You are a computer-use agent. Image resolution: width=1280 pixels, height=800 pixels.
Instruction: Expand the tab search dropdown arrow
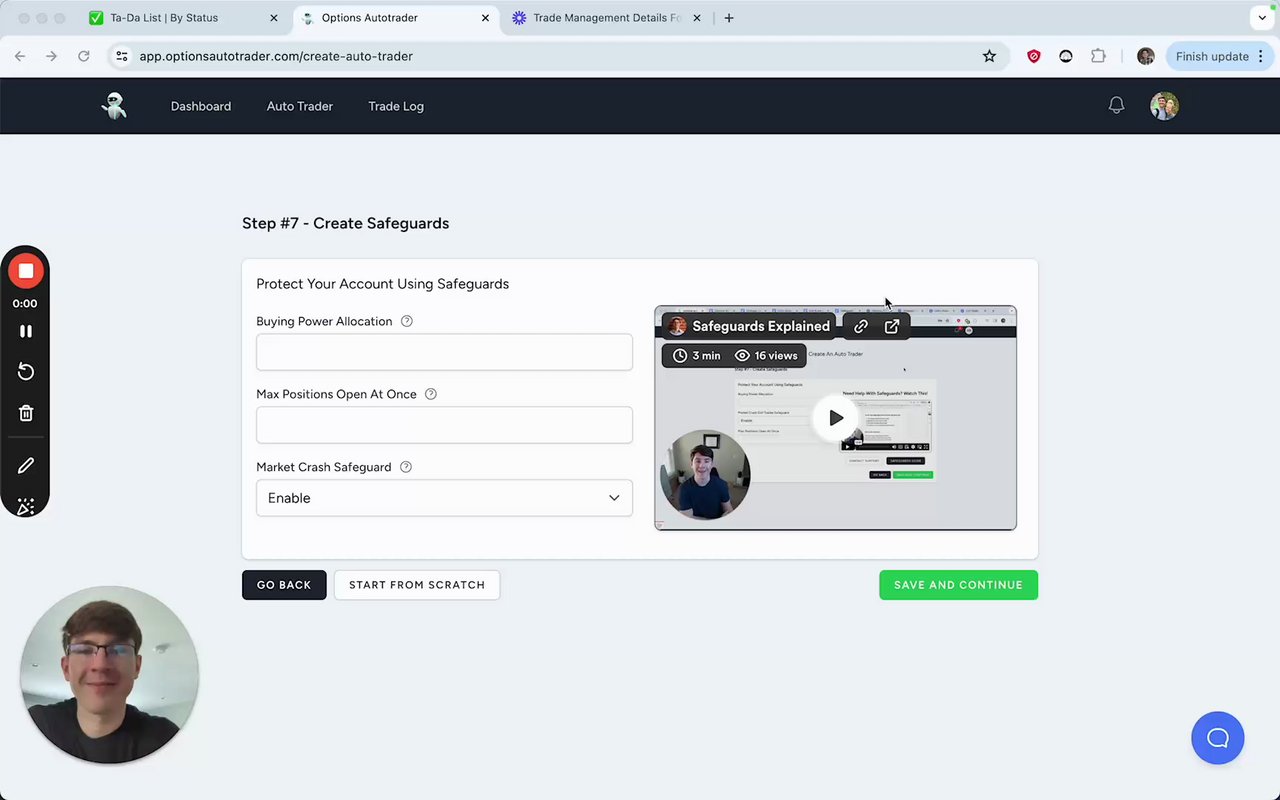click(1262, 18)
